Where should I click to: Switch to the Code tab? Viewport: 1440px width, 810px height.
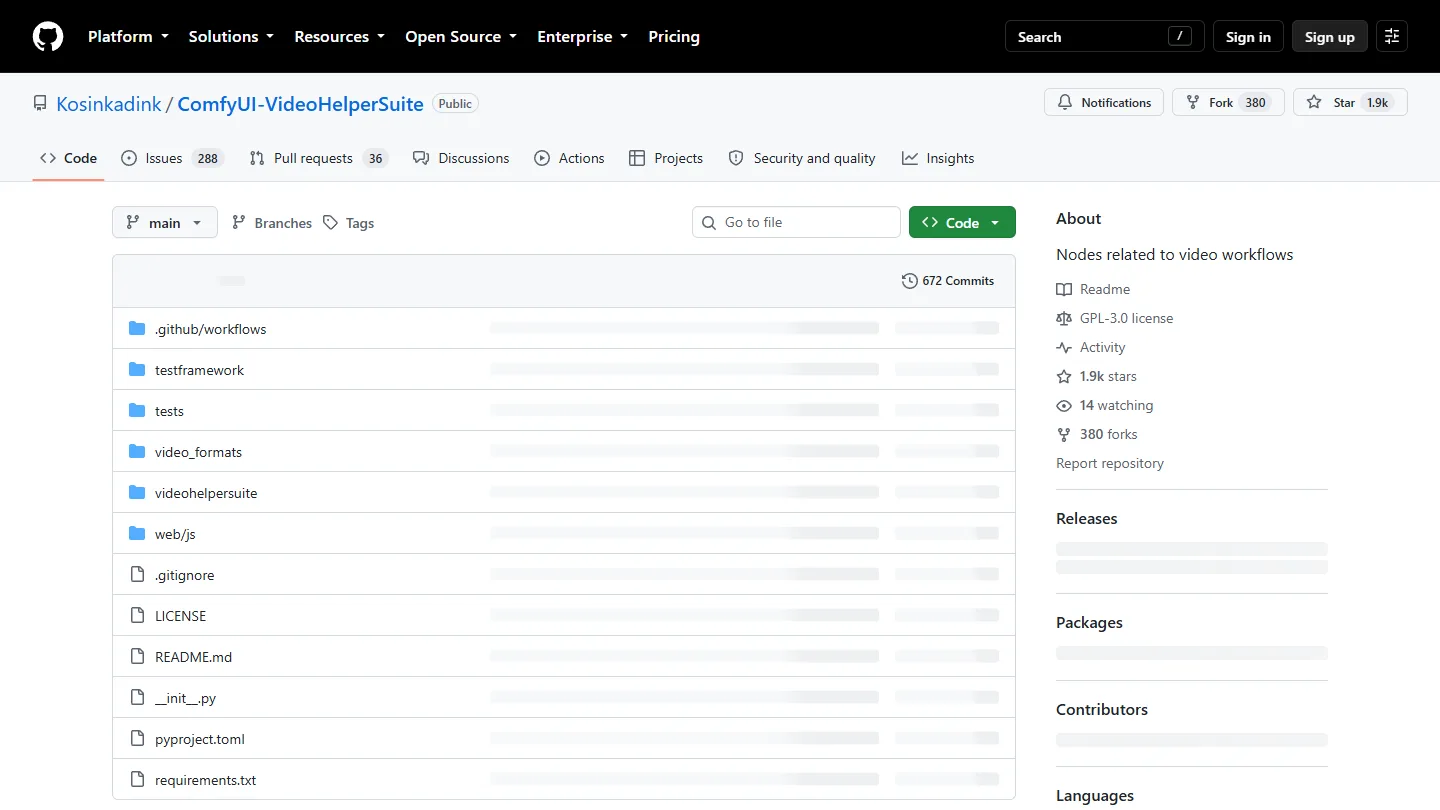click(69, 158)
